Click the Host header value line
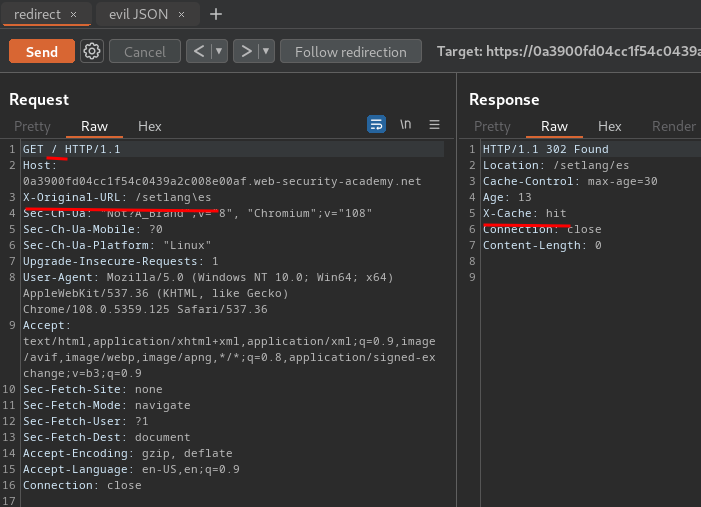 222,181
